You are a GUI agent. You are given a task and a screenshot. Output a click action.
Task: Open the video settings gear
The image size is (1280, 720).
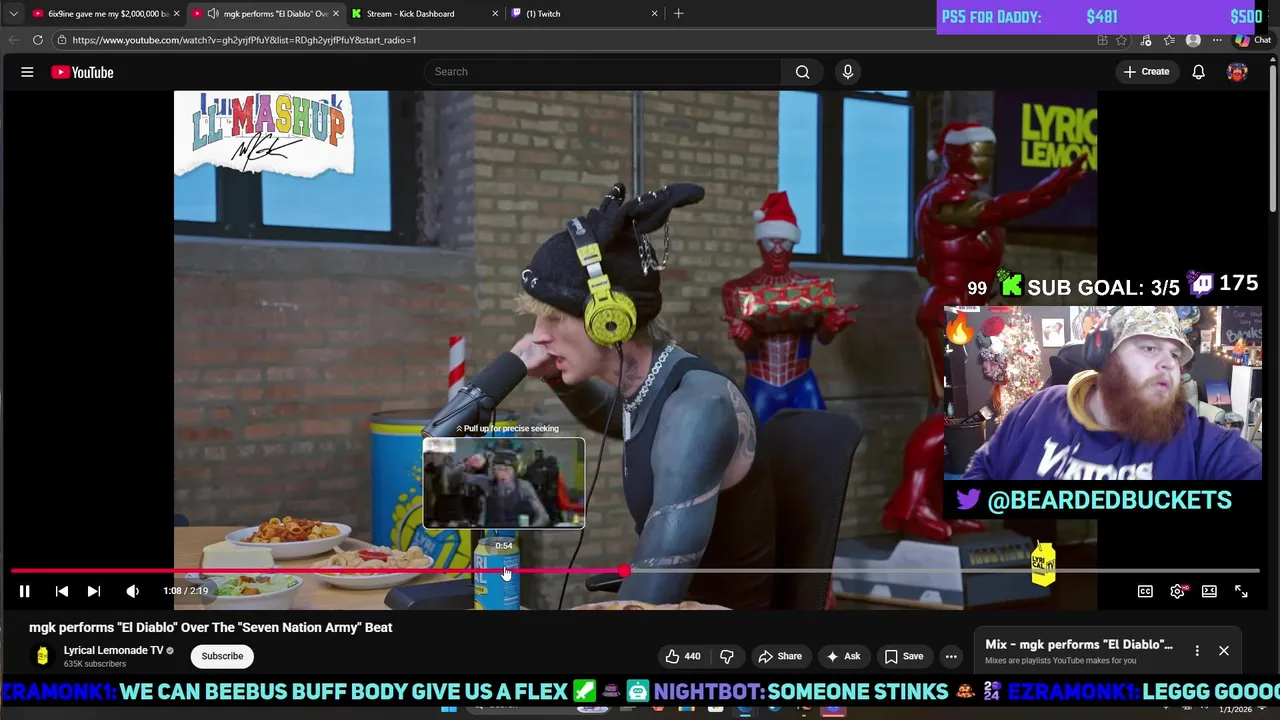[x=1177, y=592]
